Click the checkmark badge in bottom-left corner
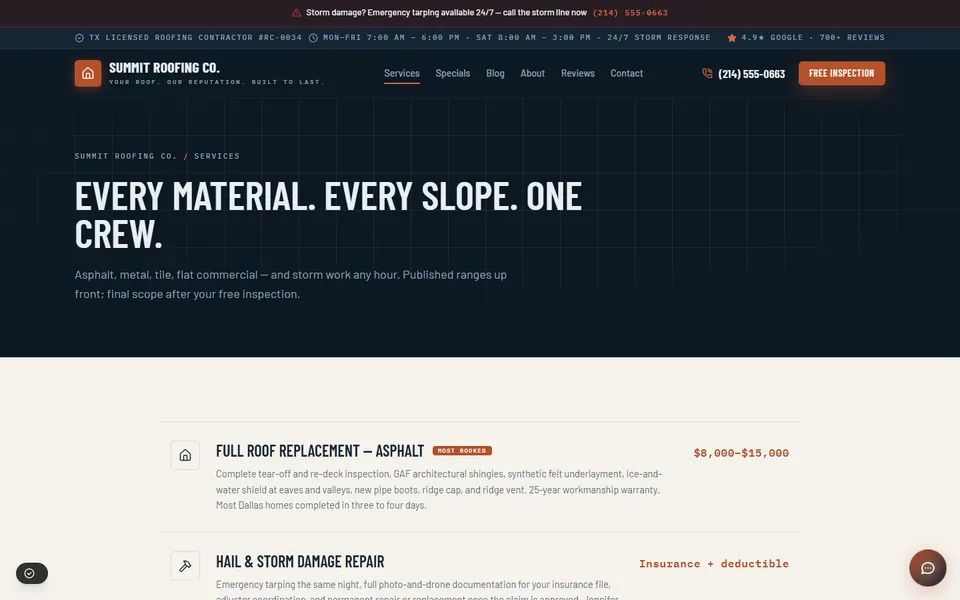The height and width of the screenshot is (600, 960). click(32, 573)
